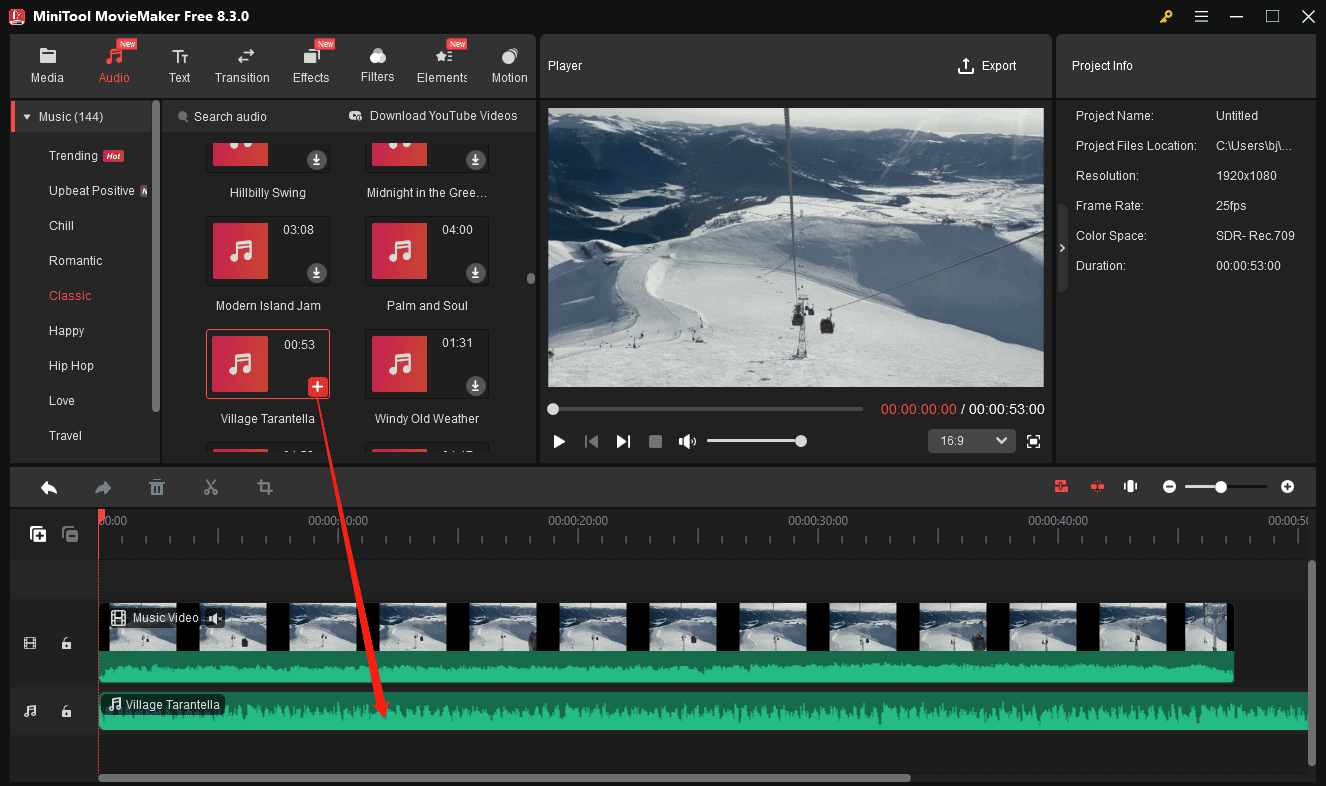Go to the previous frame

591,441
